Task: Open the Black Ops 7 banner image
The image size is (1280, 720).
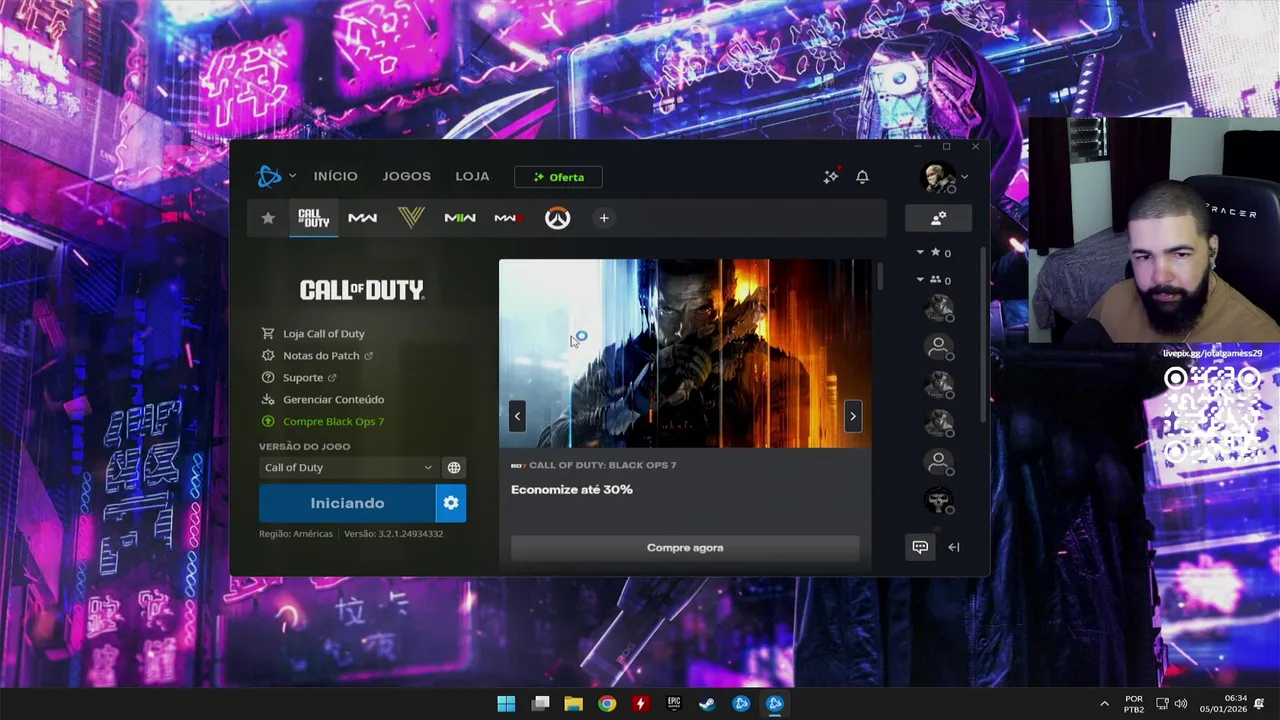Action: pos(685,353)
